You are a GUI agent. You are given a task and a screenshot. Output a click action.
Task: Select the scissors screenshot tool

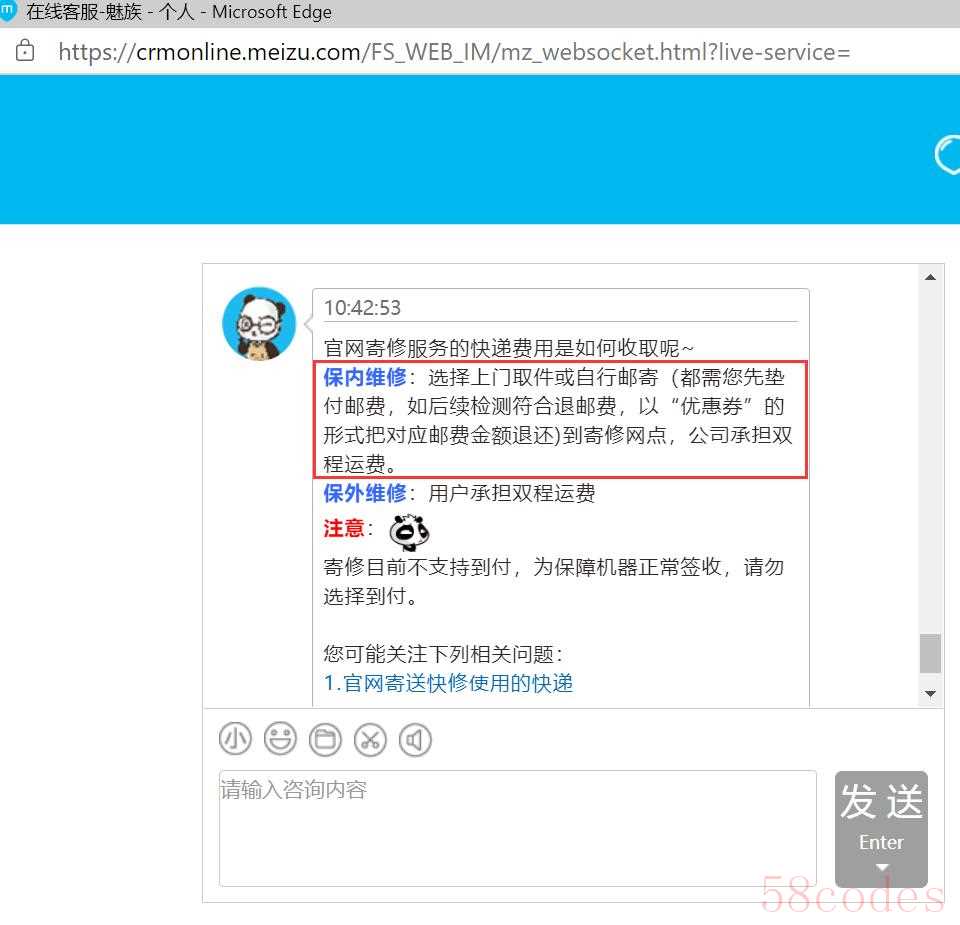click(x=370, y=739)
